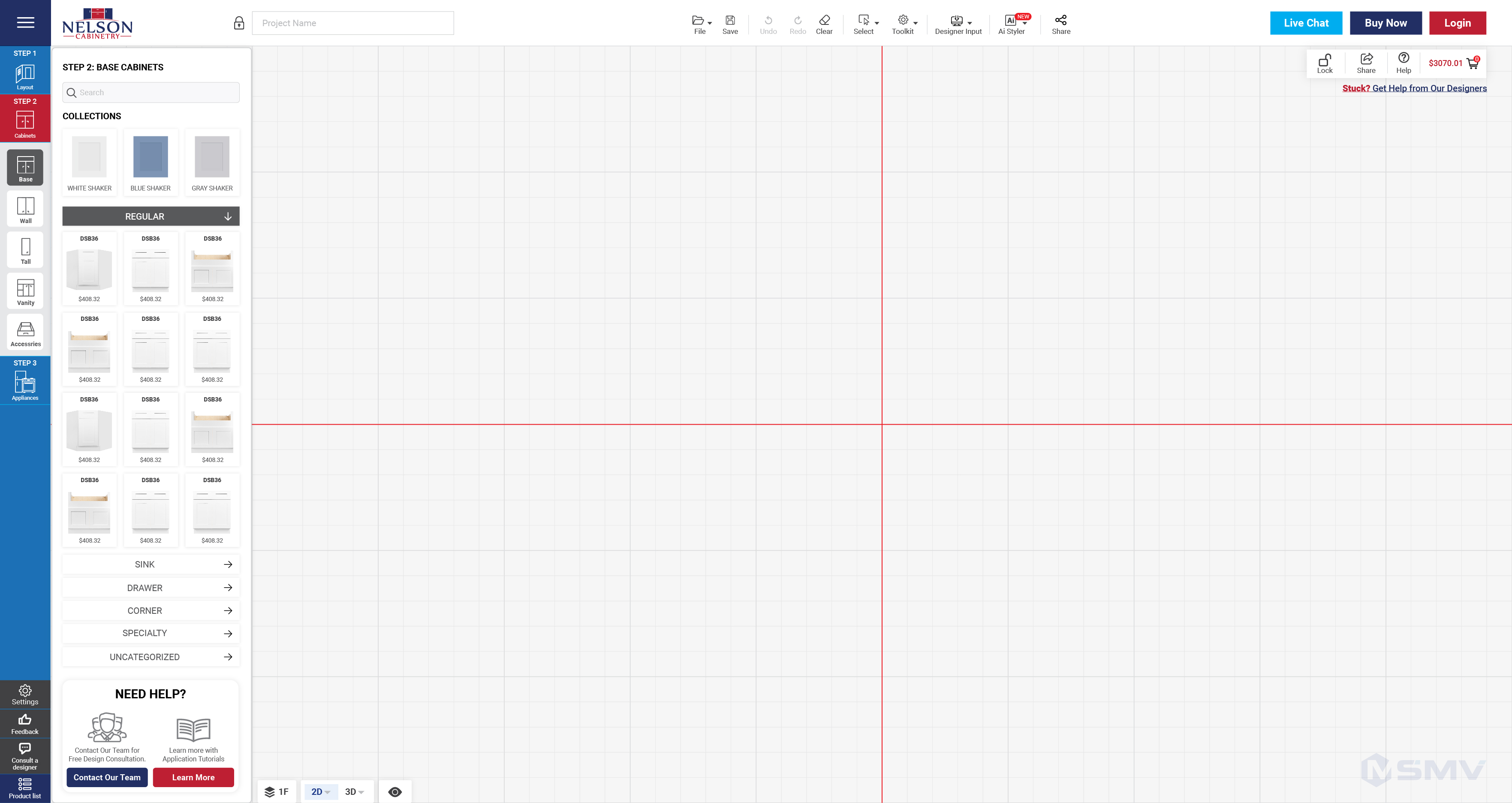This screenshot has width=1512, height=803.
Task: Toggle the padlock beside the Project Name field
Action: coord(239,23)
